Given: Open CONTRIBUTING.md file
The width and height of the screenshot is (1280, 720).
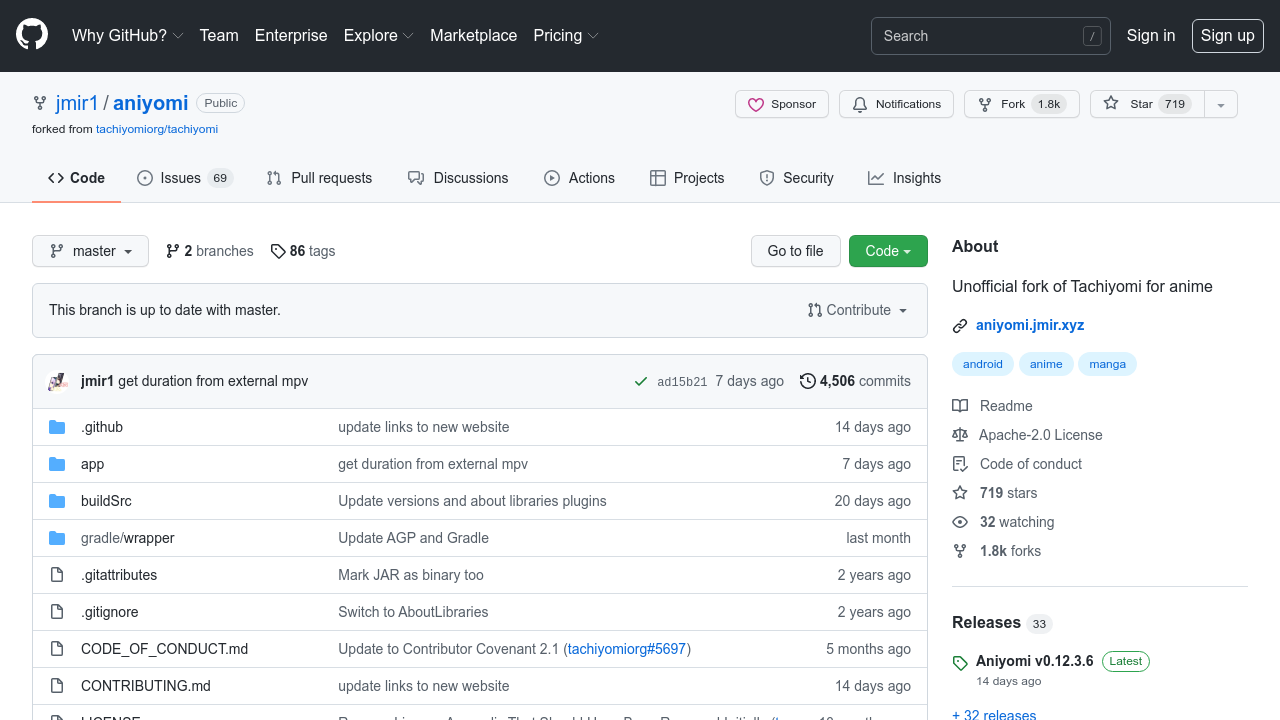Looking at the screenshot, I should [146, 686].
